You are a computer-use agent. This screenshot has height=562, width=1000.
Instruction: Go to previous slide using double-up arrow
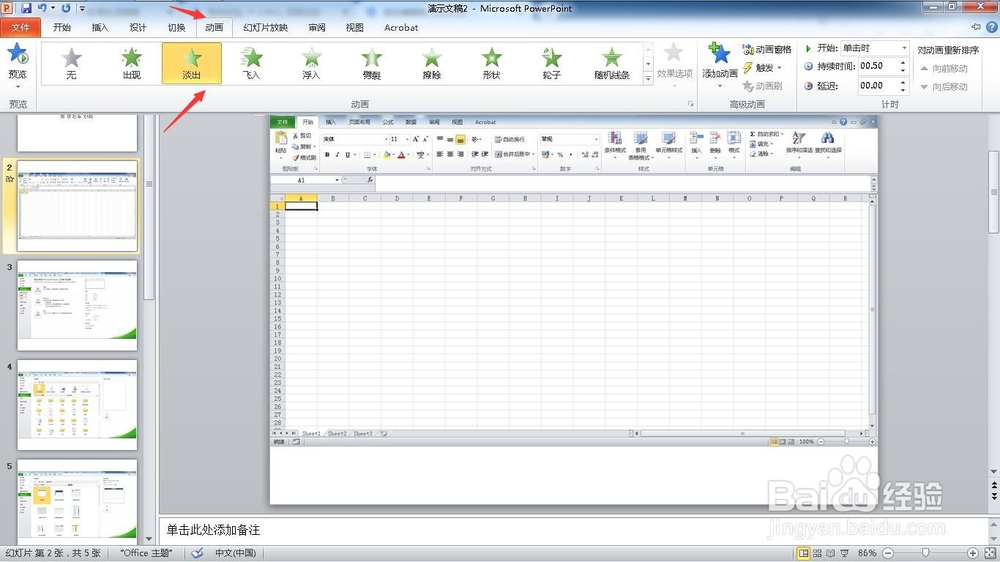(x=994, y=486)
